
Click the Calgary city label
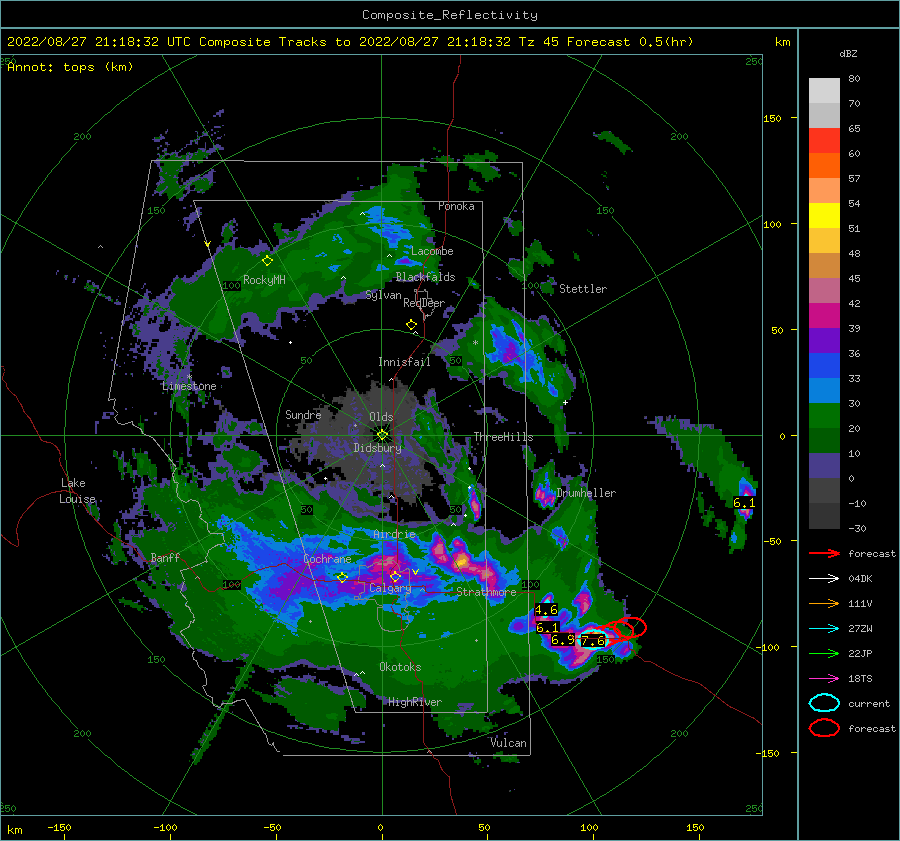click(390, 588)
